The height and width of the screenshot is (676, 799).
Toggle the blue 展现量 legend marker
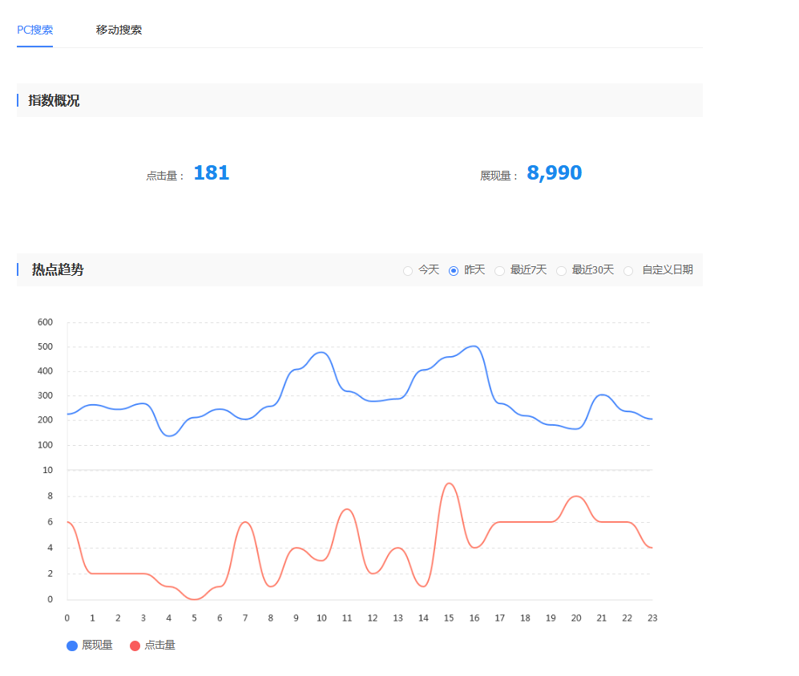[x=72, y=645]
